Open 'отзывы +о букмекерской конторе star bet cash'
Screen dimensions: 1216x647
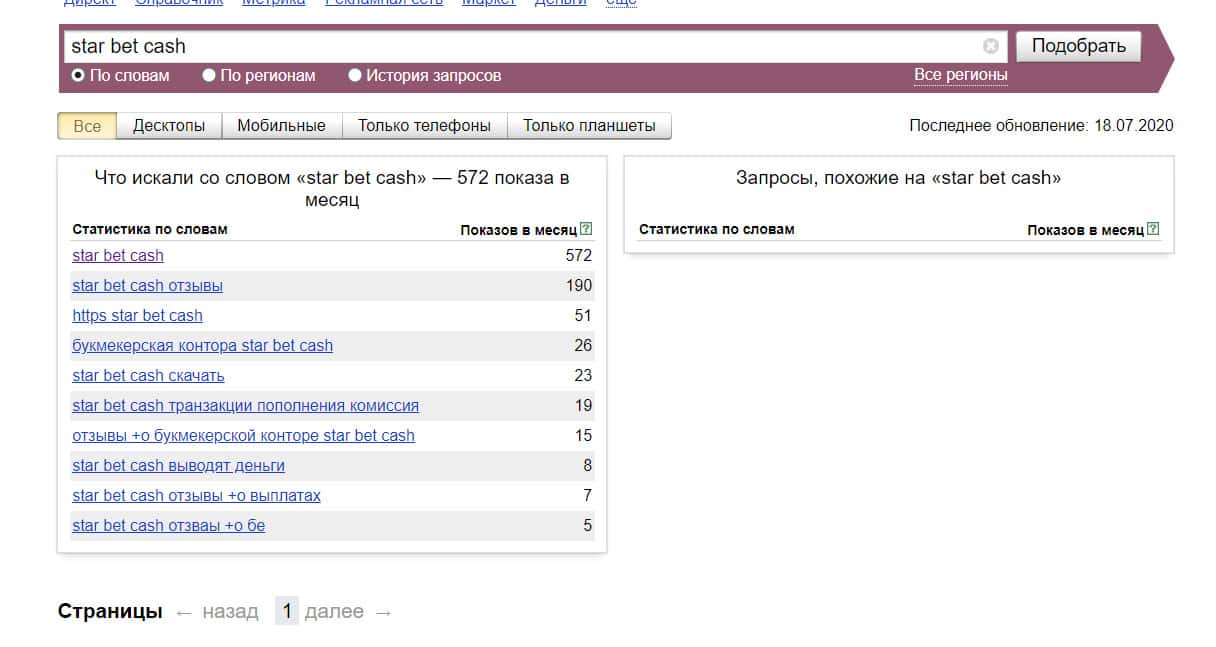(x=243, y=435)
